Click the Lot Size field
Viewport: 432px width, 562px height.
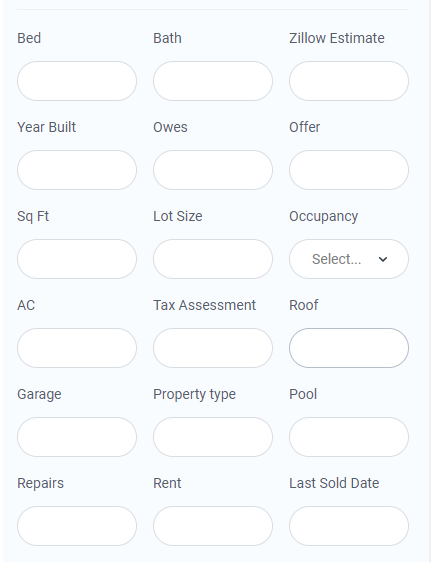click(213, 259)
